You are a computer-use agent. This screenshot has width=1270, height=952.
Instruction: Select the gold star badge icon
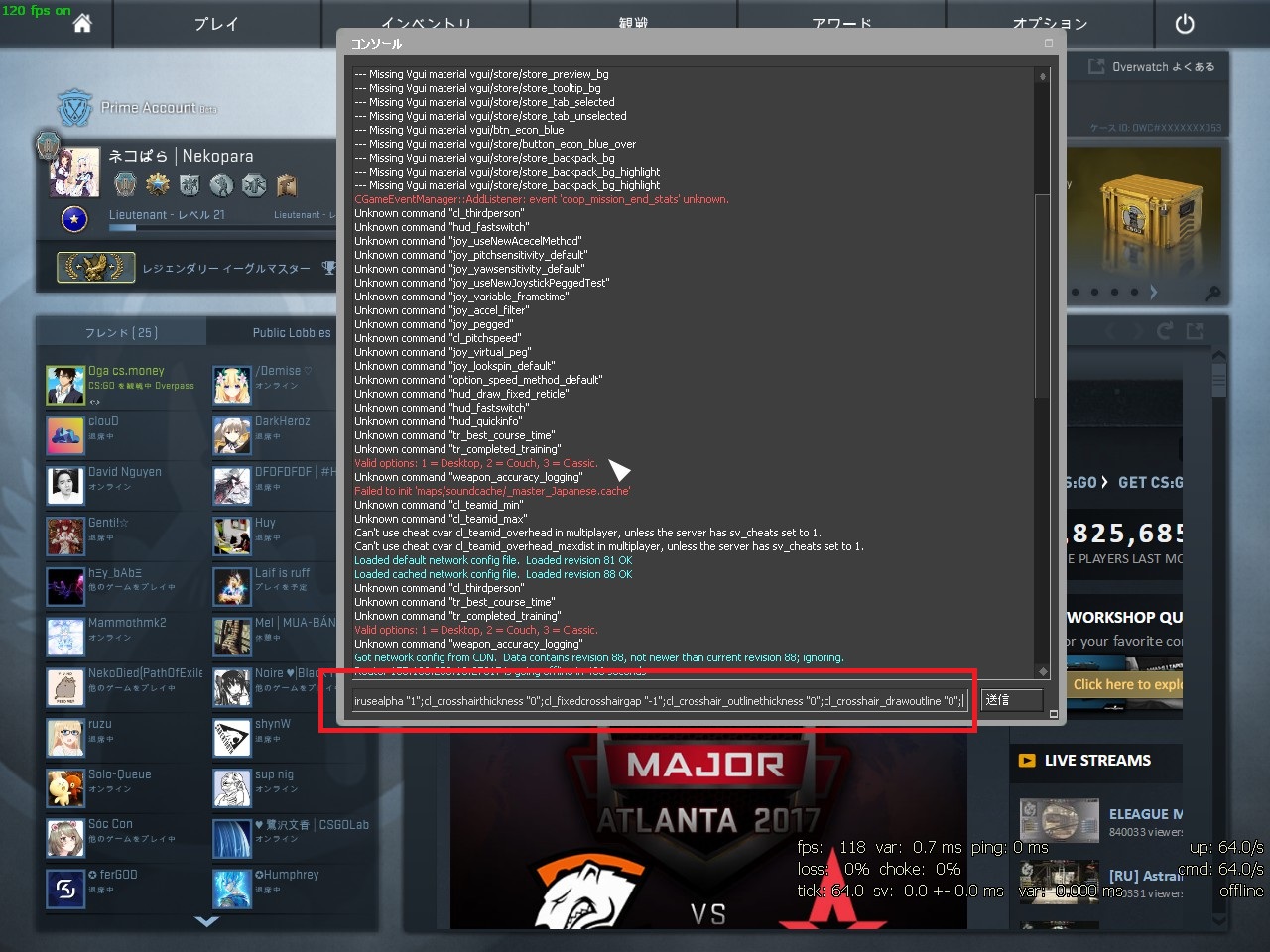click(157, 184)
